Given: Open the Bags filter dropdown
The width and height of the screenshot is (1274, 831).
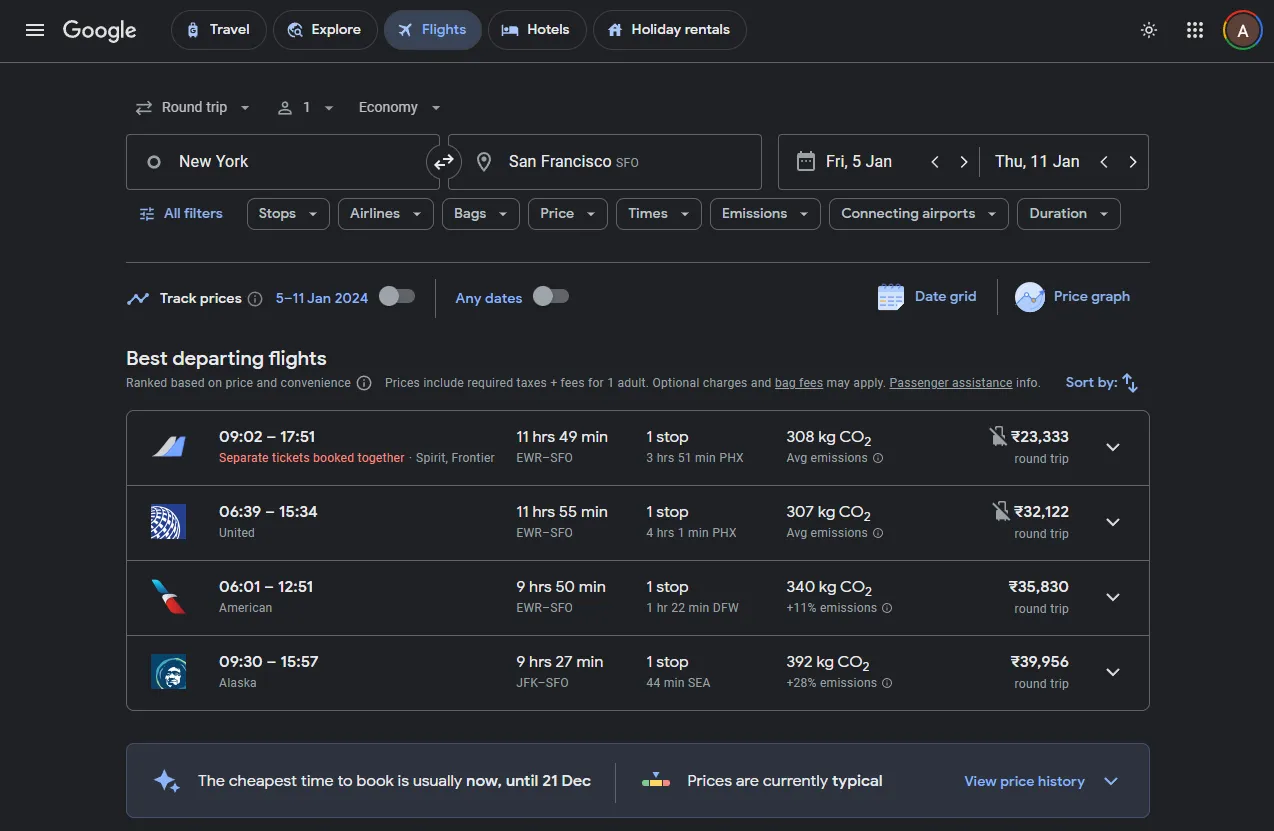Looking at the screenshot, I should click(x=481, y=214).
